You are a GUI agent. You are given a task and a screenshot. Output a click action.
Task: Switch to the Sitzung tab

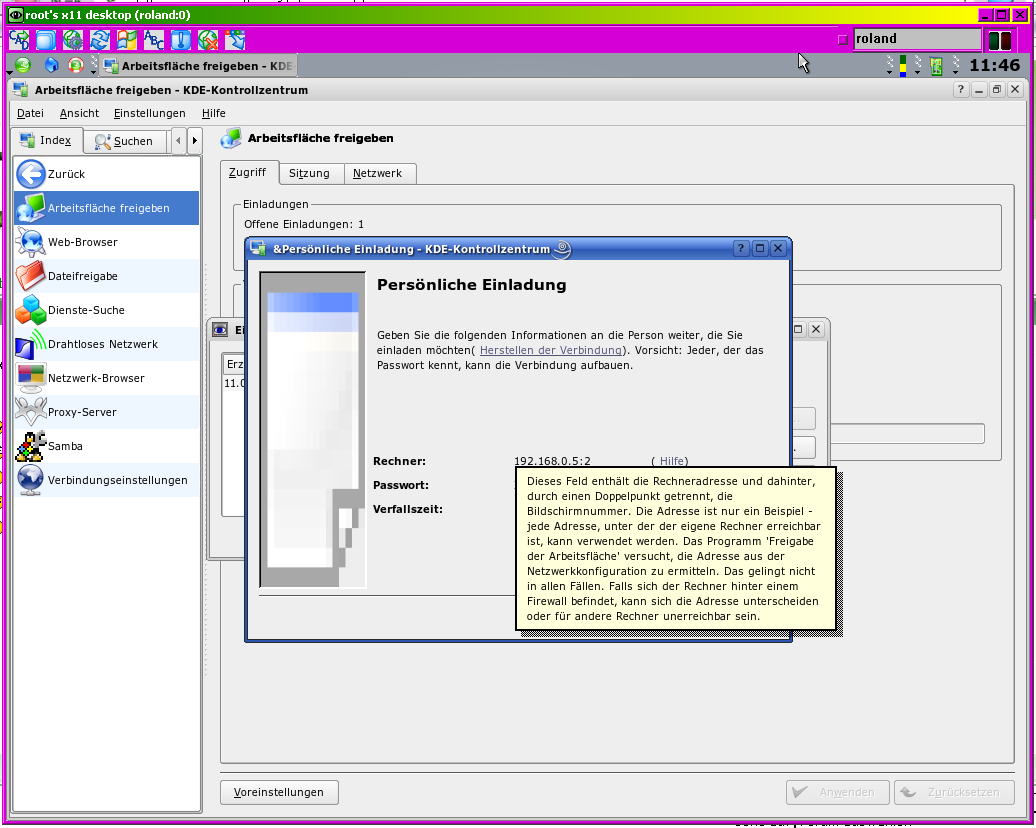[309, 173]
